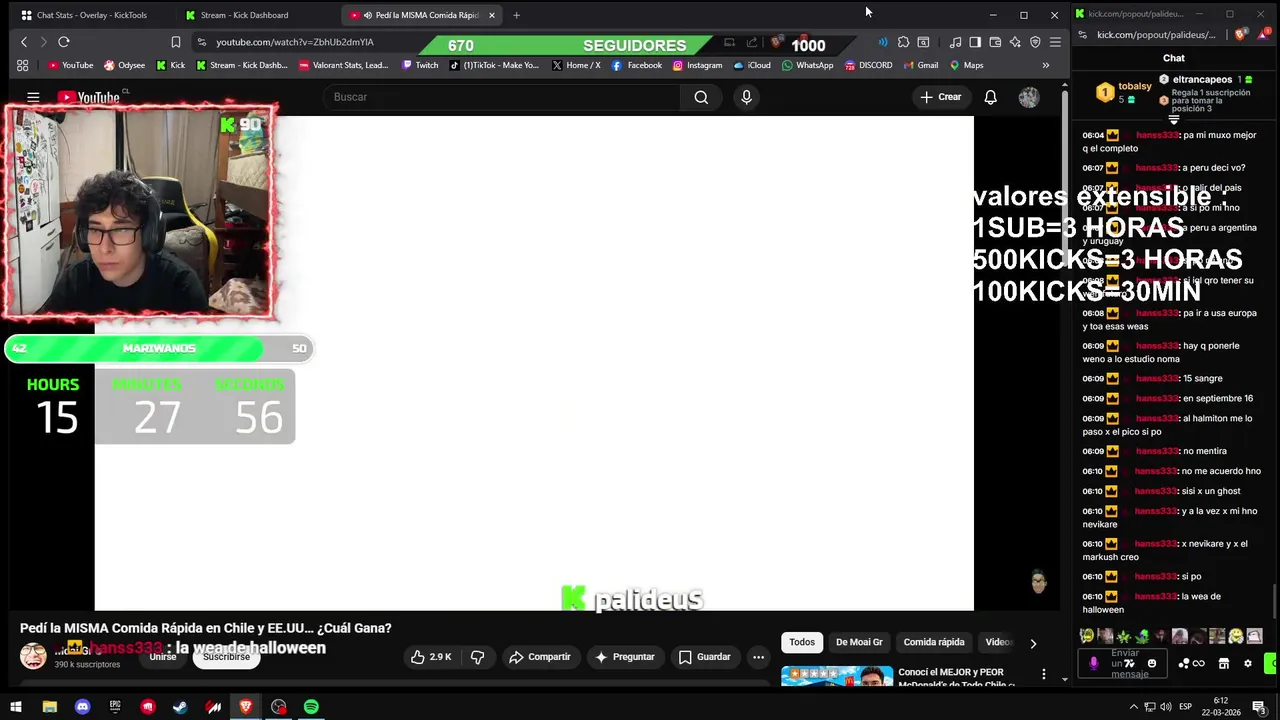Open the Brave wallet icon
This screenshot has width=1280, height=720.
[x=995, y=42]
